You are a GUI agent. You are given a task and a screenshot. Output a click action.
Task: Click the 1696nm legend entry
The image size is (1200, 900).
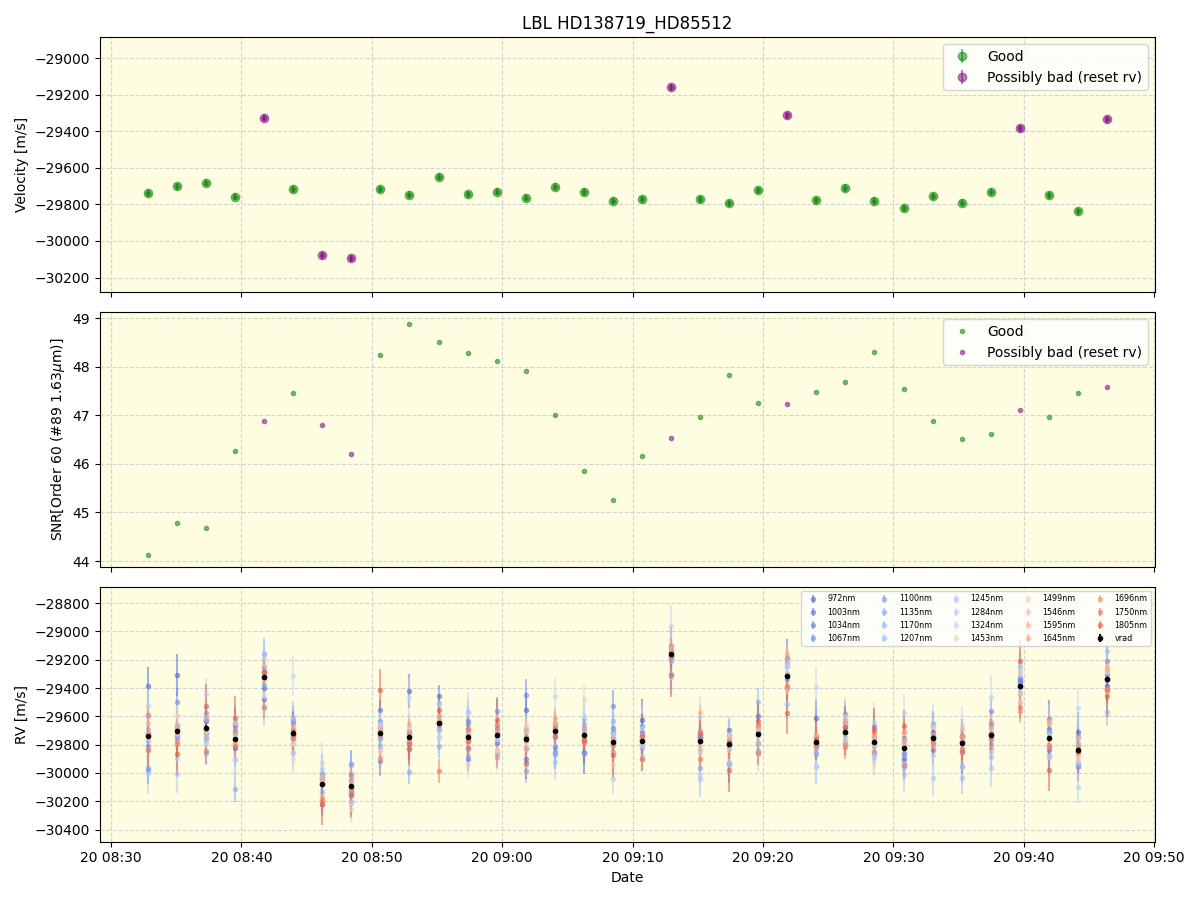pyautogui.click(x=1121, y=598)
